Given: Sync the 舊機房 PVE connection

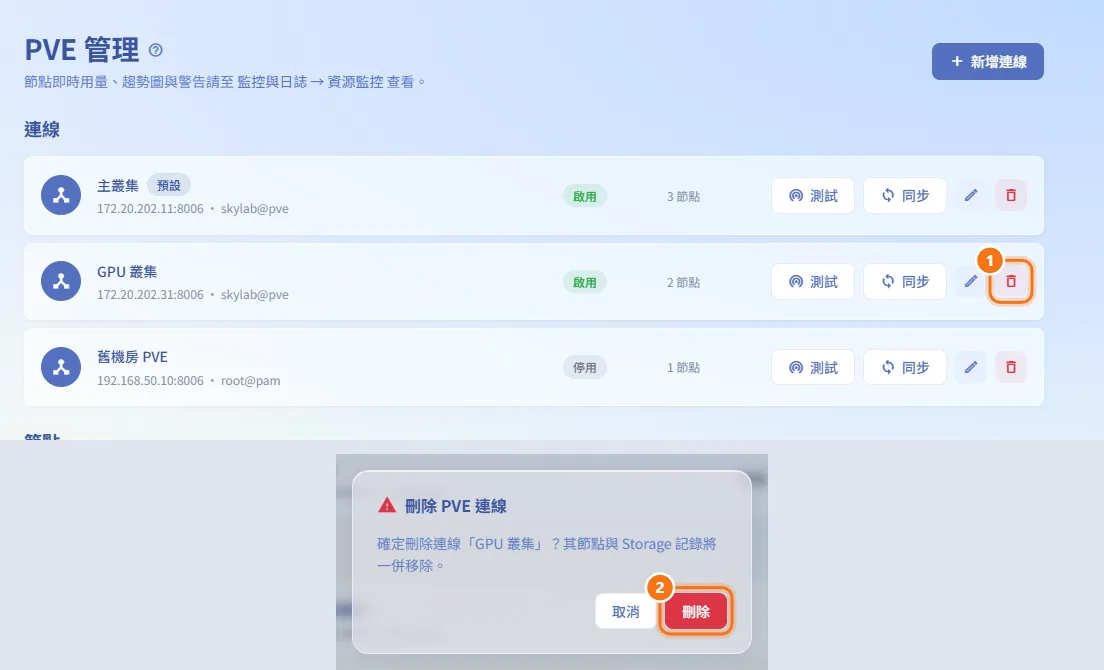Looking at the screenshot, I should click(x=905, y=367).
